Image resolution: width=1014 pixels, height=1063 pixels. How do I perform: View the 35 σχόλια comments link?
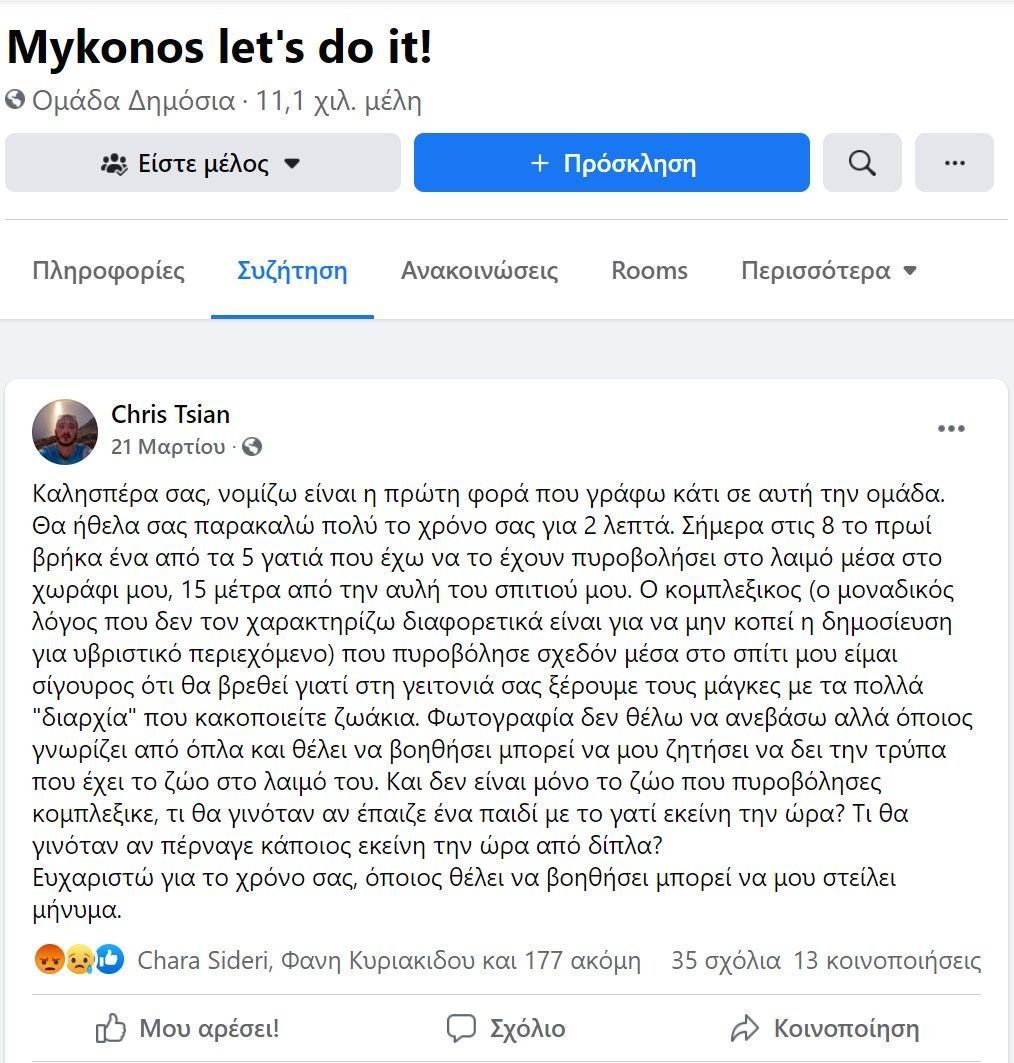point(726,960)
